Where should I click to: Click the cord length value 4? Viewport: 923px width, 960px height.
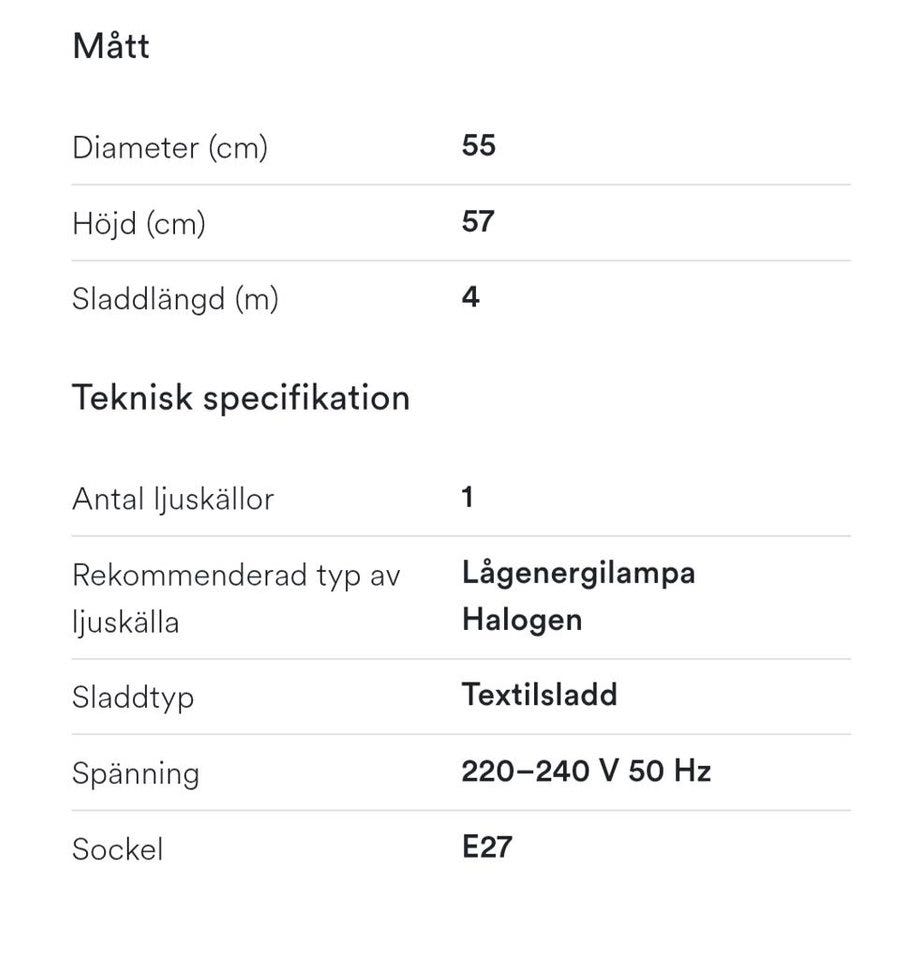471,297
